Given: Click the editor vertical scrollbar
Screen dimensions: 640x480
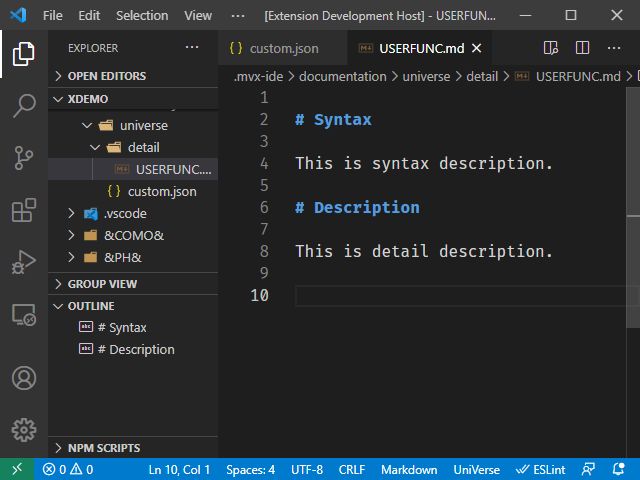Looking at the screenshot, I should click(633, 207).
